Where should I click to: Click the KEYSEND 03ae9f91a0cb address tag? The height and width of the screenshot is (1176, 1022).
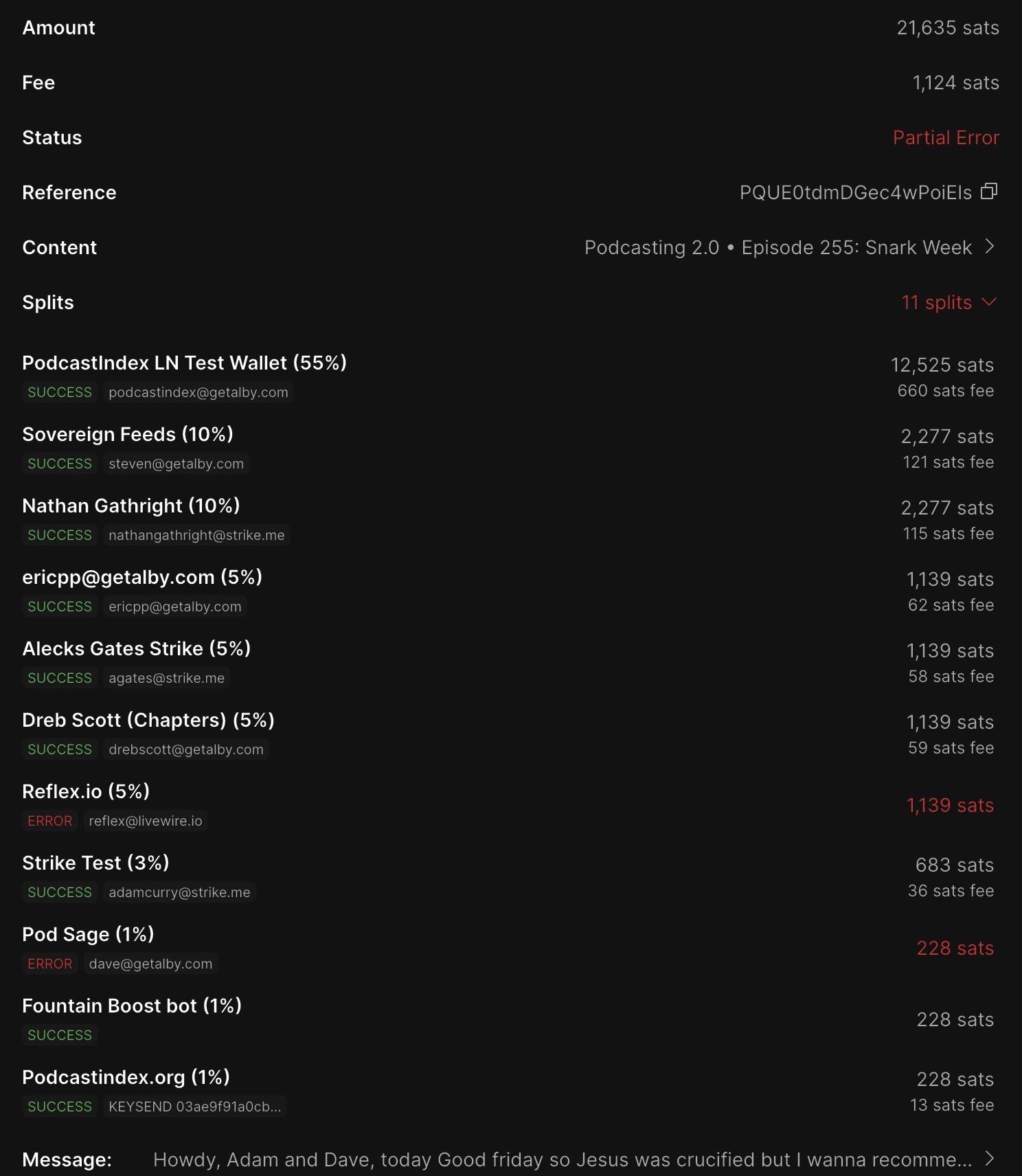coord(195,1107)
